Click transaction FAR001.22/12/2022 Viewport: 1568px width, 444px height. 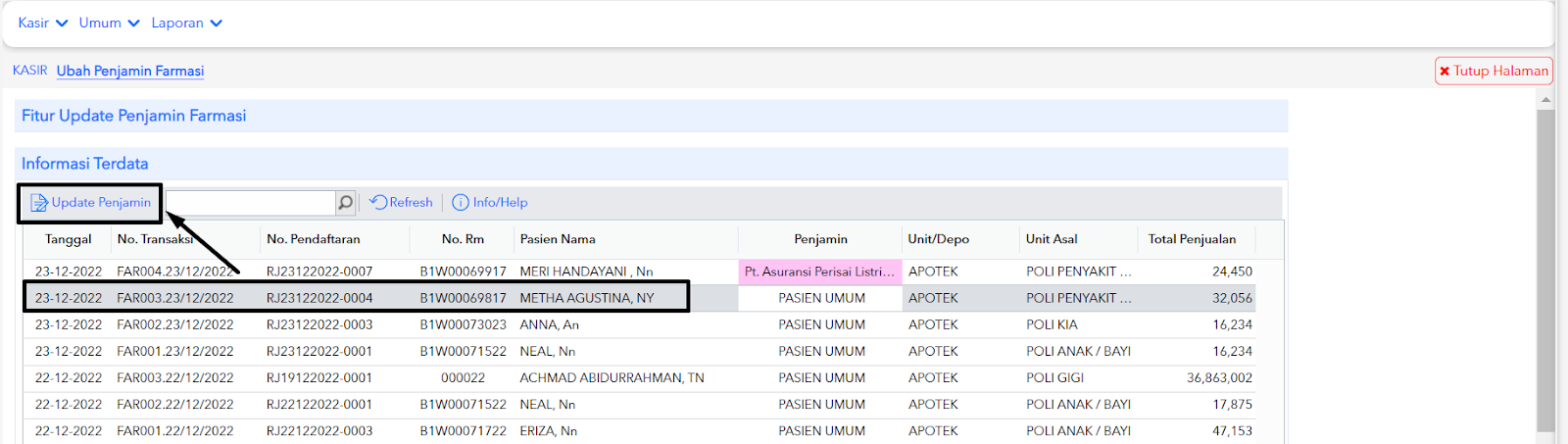175,430
